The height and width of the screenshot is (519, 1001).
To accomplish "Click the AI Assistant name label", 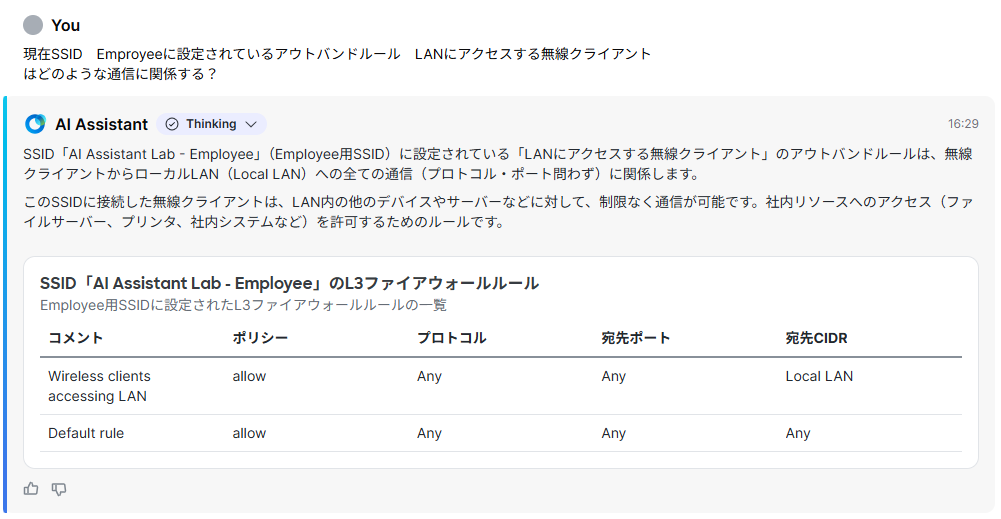I will pos(102,124).
